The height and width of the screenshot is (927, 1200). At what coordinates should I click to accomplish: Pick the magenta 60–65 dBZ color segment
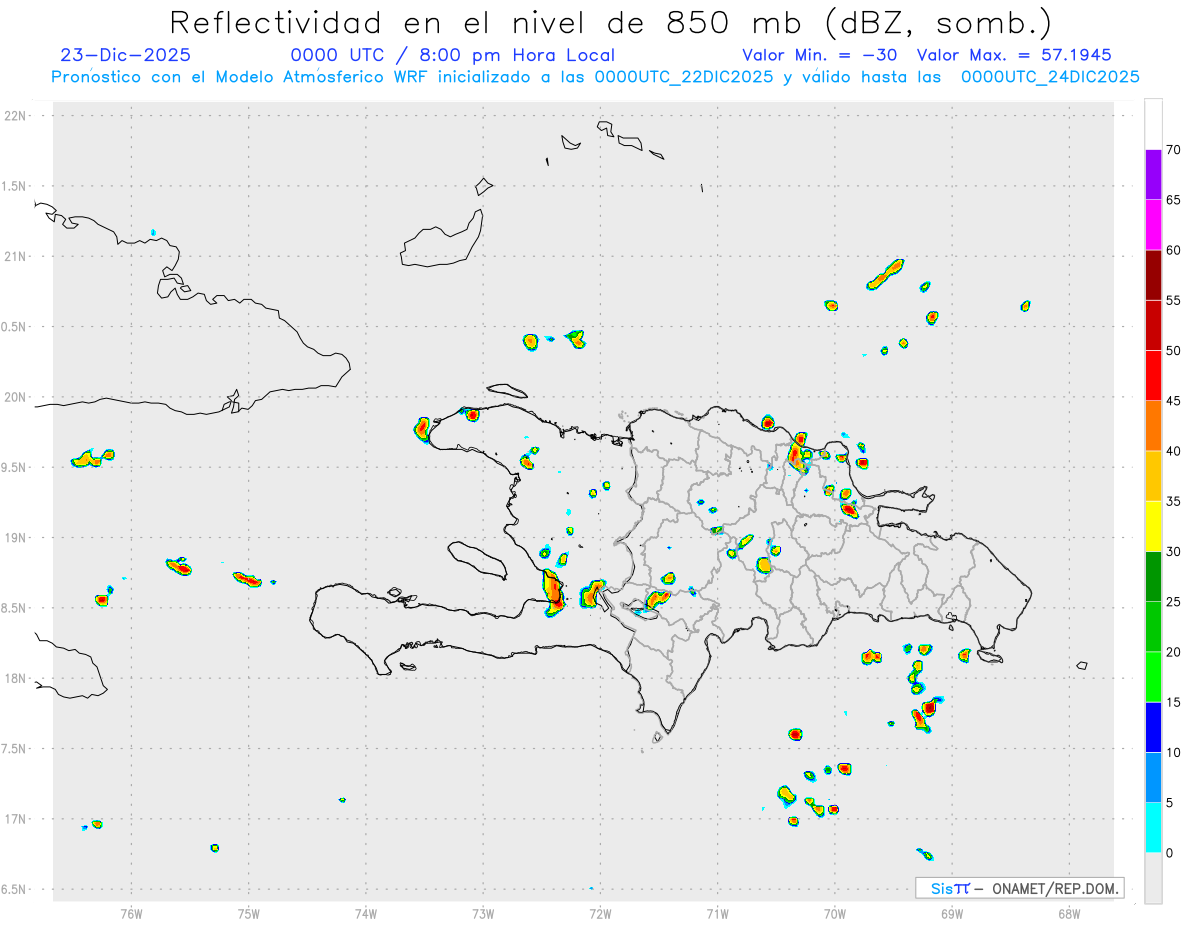point(1153,225)
